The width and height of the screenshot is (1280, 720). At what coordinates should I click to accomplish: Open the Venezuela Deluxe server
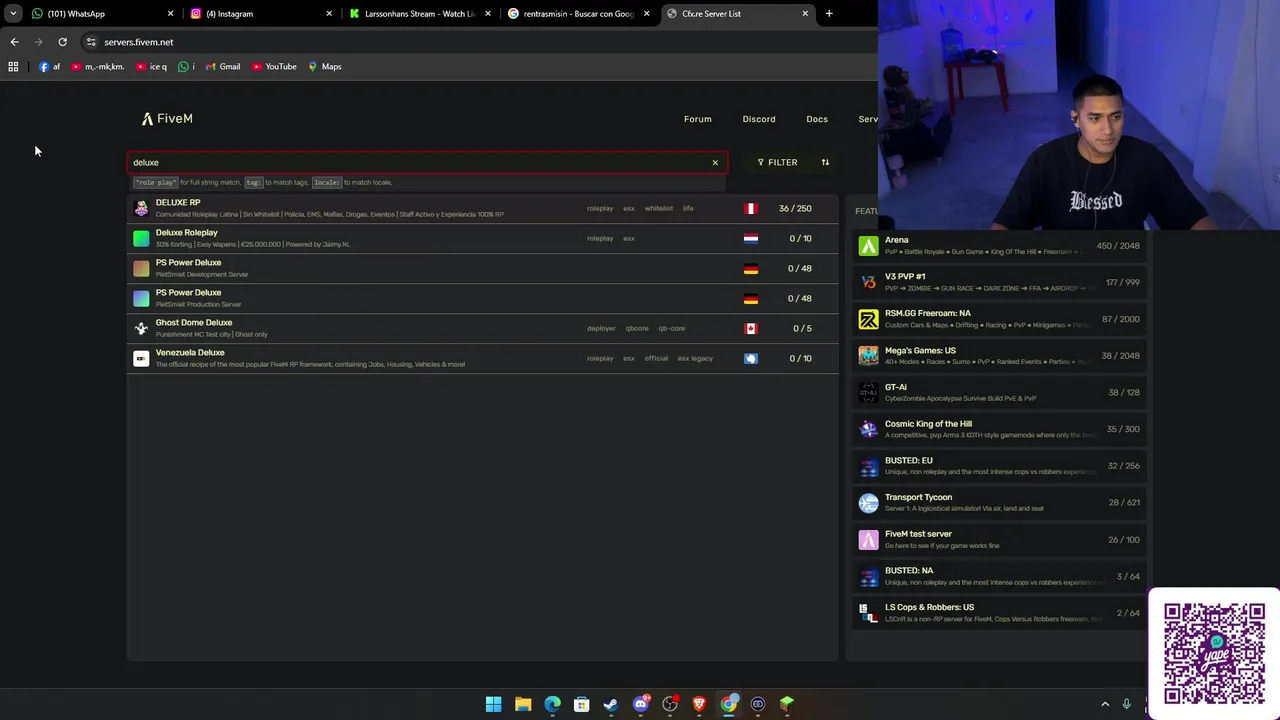coord(482,358)
